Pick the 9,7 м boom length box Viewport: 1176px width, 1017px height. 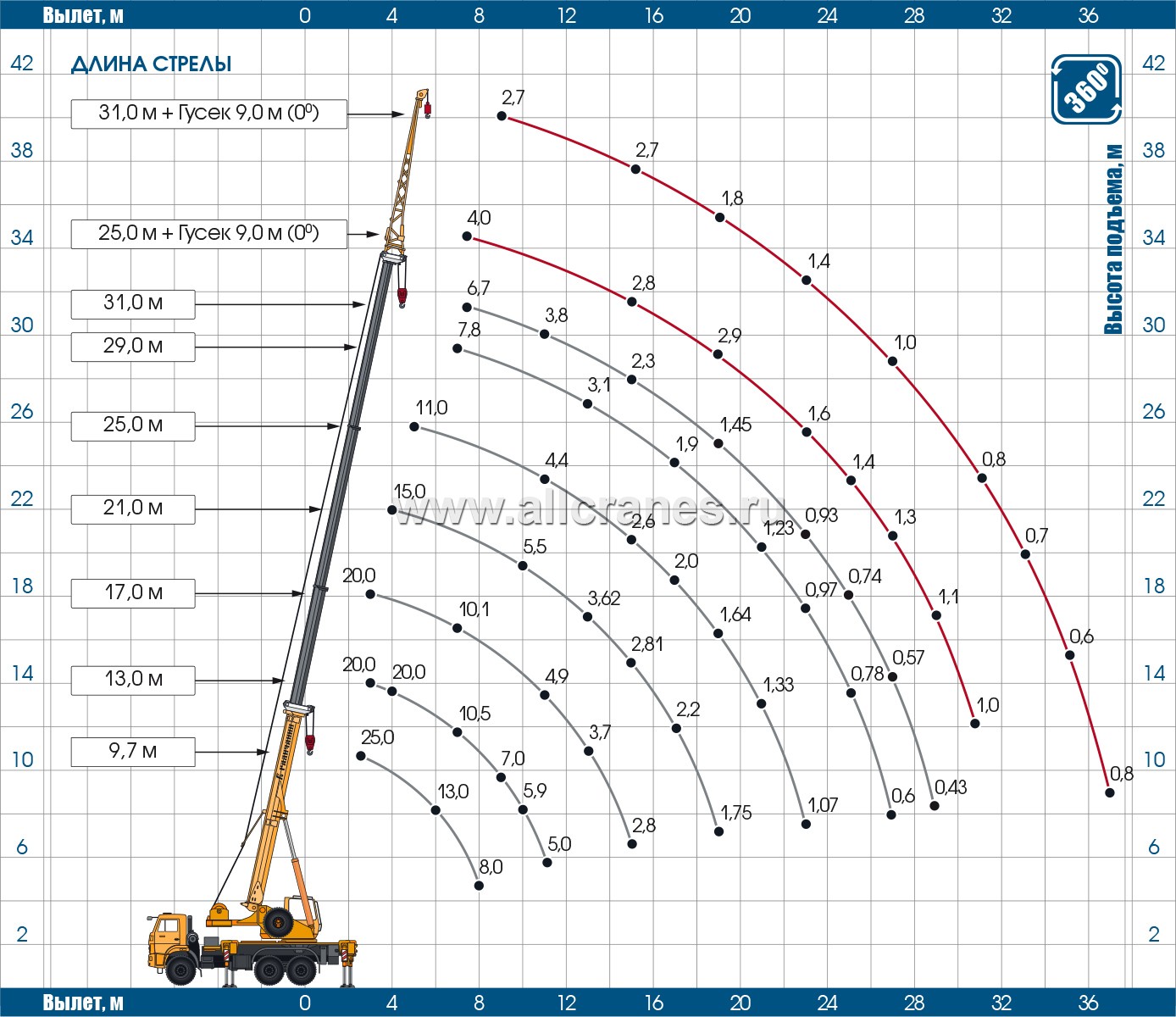click(133, 752)
